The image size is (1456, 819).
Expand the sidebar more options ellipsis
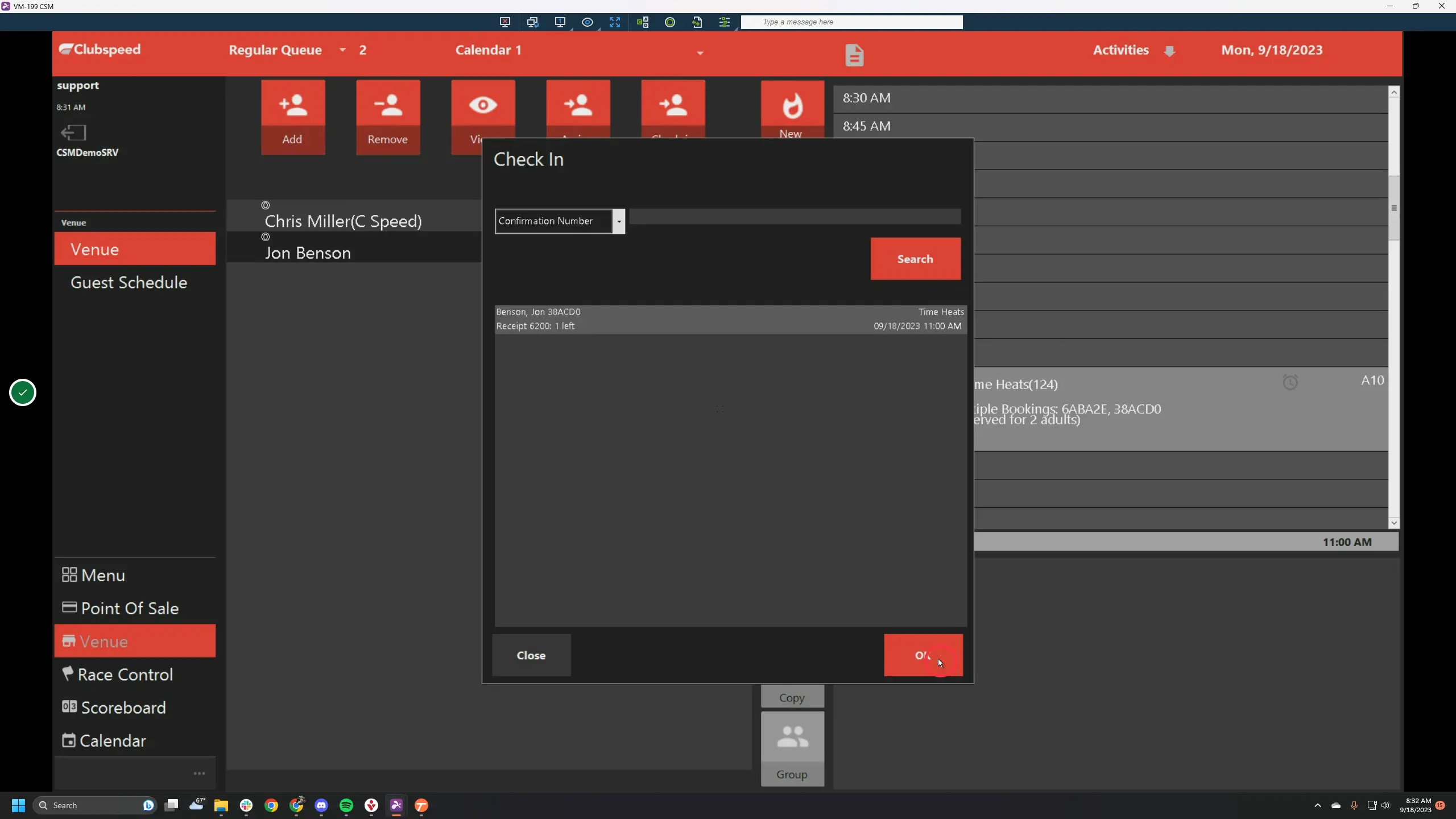(199, 773)
